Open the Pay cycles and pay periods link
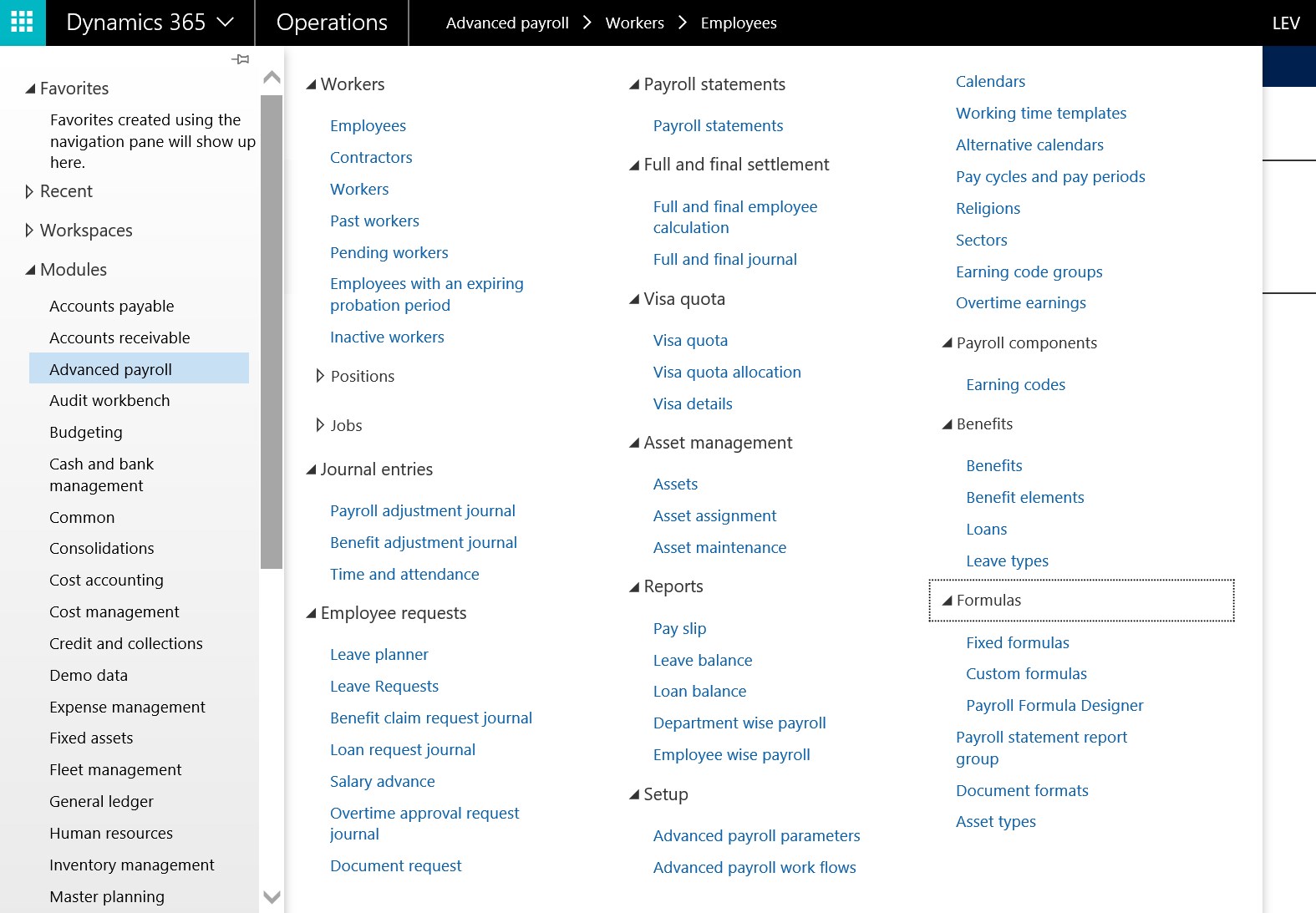The height and width of the screenshot is (913, 1316). (x=1050, y=177)
